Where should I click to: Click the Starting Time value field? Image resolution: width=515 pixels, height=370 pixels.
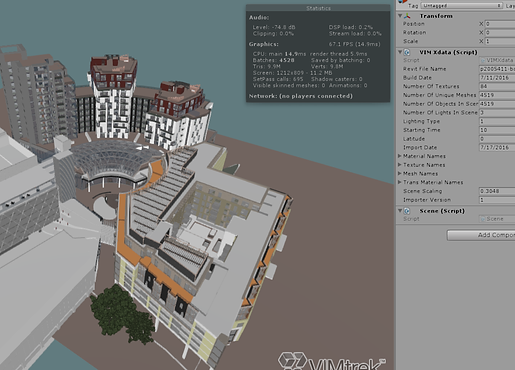point(497,130)
